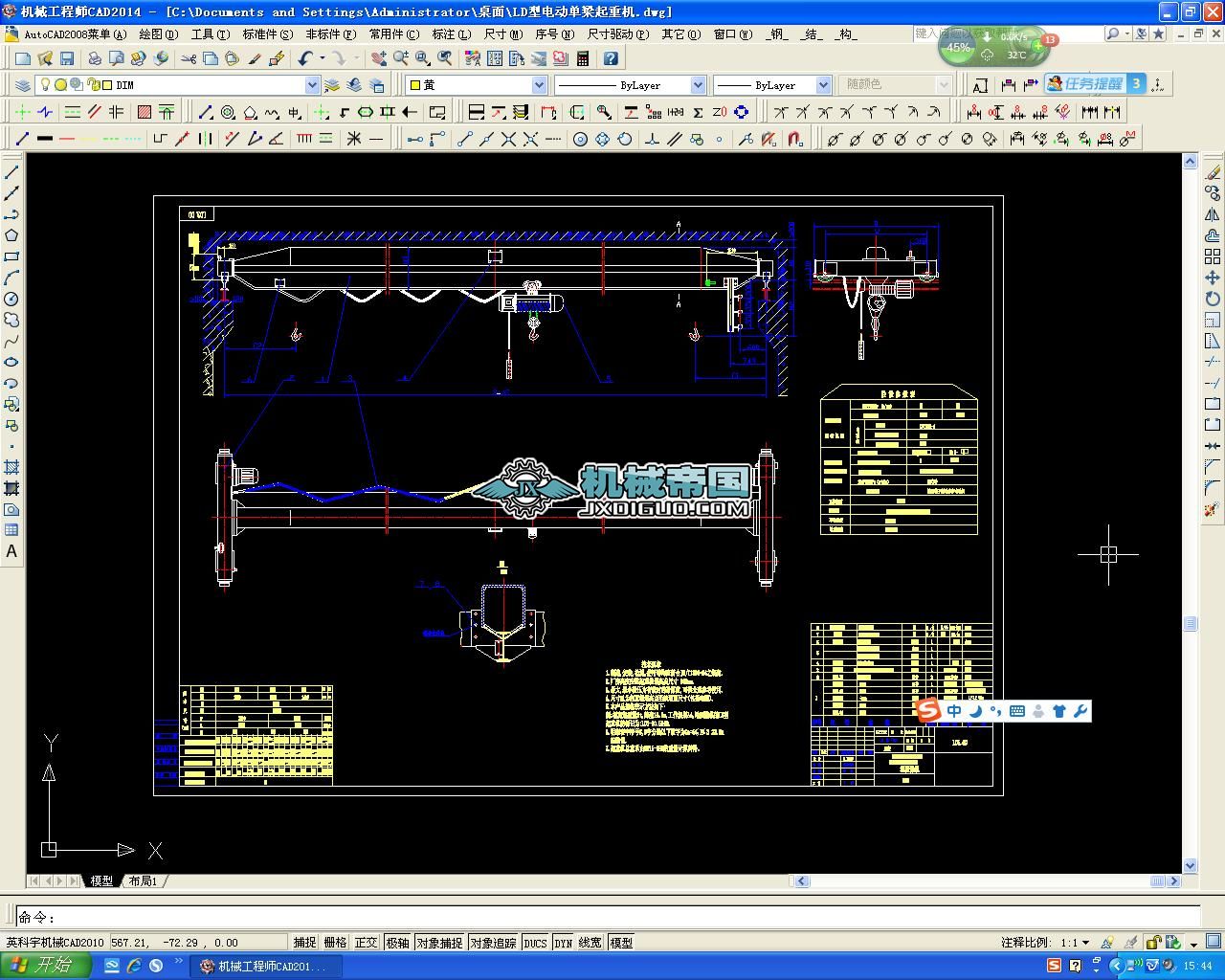Click the Windows 开始 Start button
Viewport: 1225px width, 980px height.
coord(45,966)
